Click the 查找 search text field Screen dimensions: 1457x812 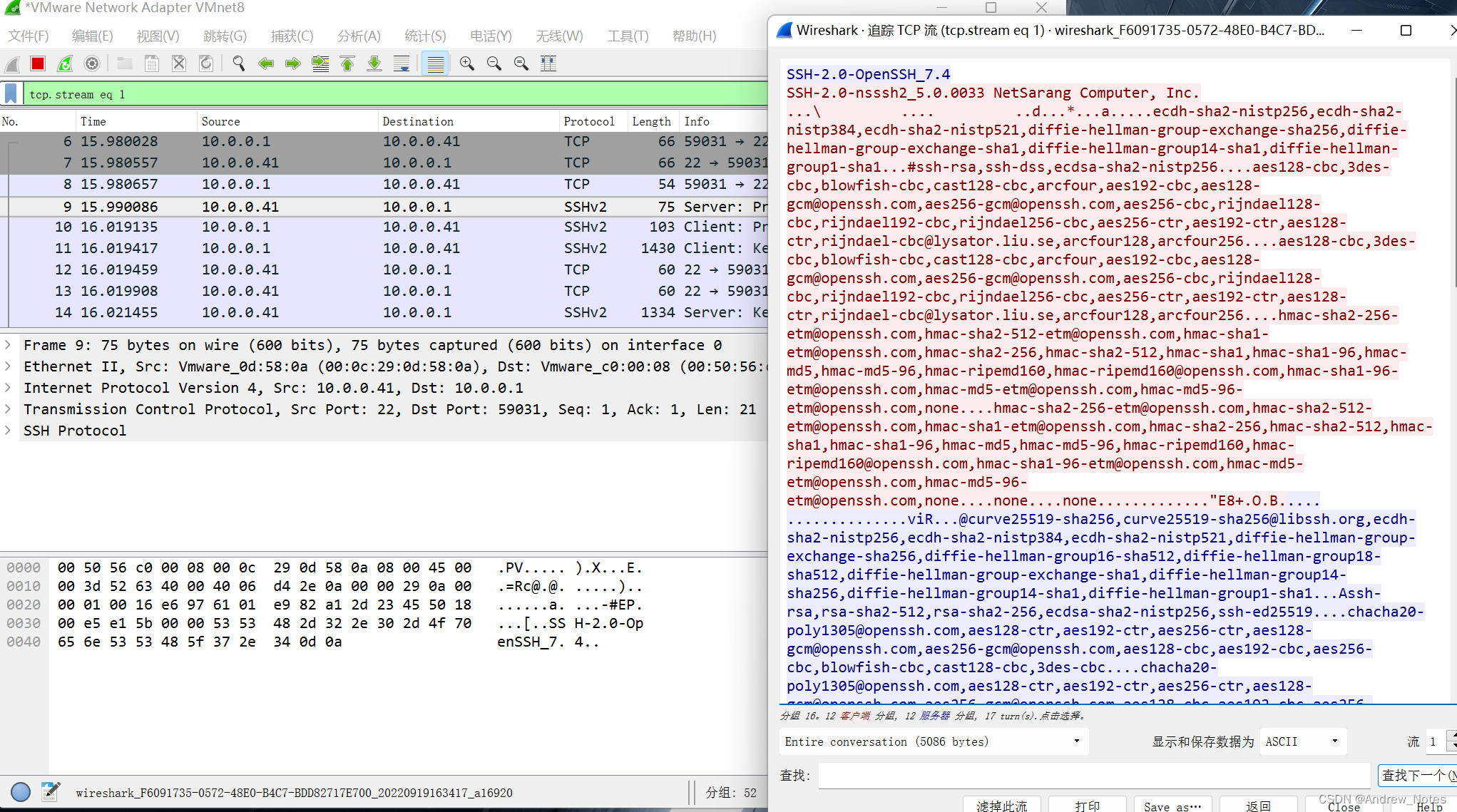[1093, 775]
